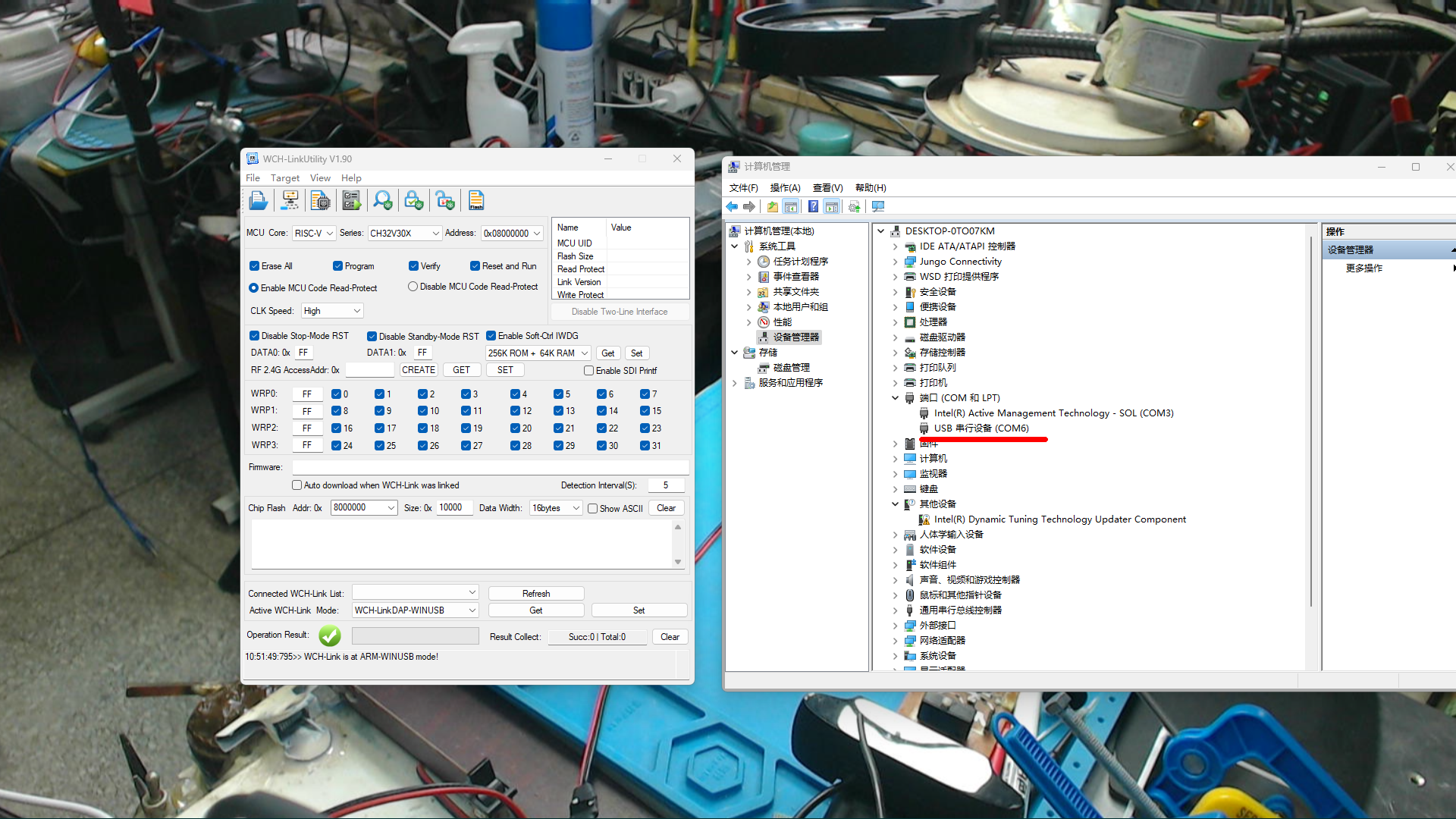Uncheck the Verify checkbox

point(413,265)
